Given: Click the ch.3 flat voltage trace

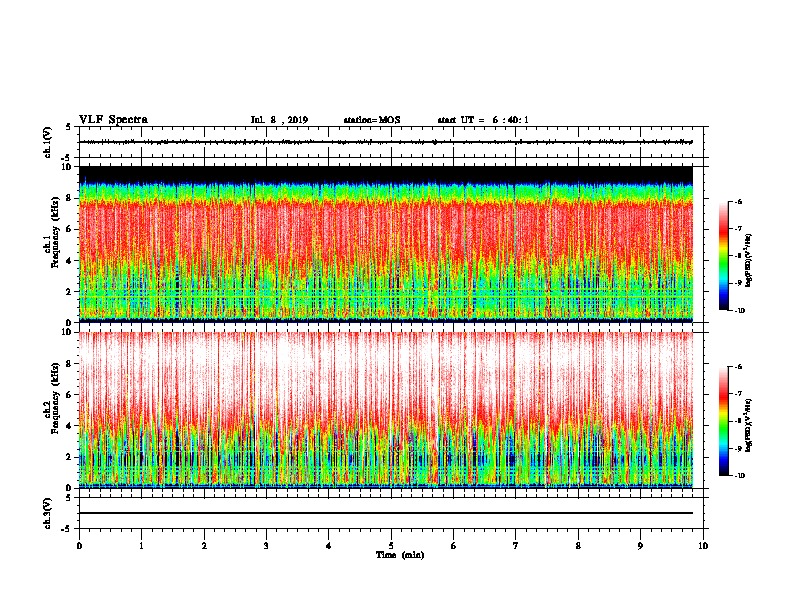Looking at the screenshot, I should (x=386, y=513).
